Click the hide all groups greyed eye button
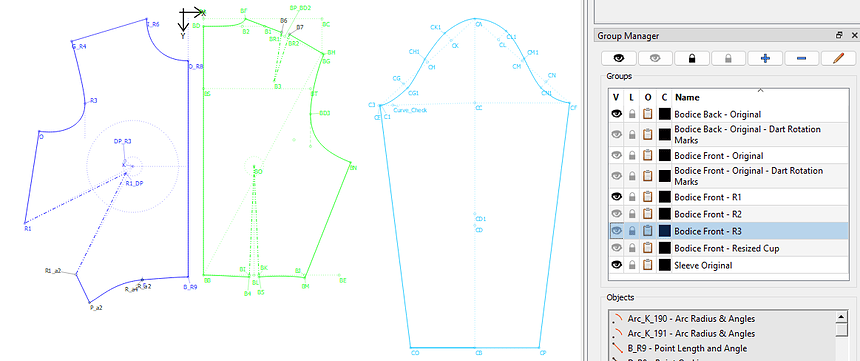Image resolution: width=860 pixels, height=361 pixels. coord(655,58)
